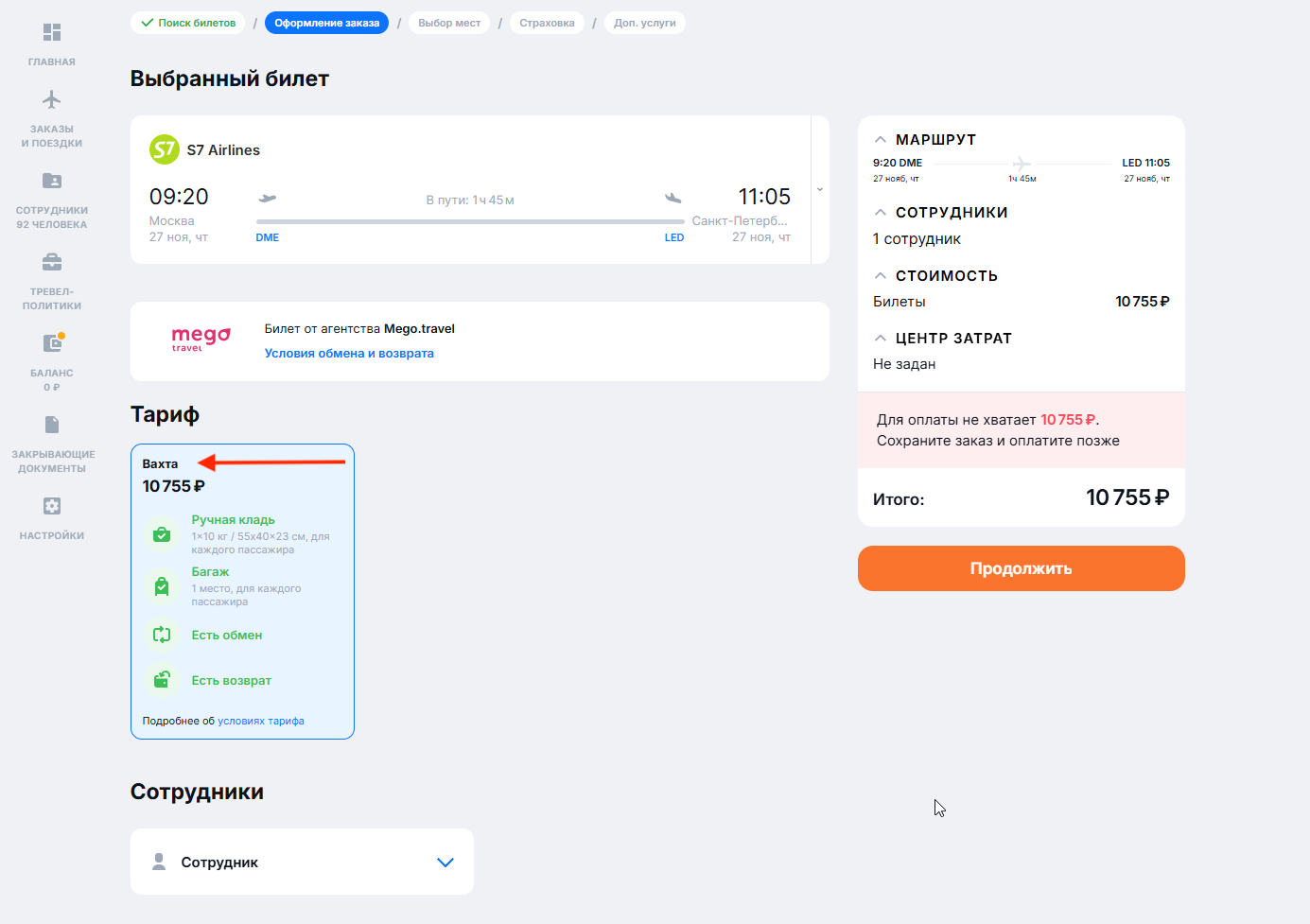Expand the Сотрудник dropdown
This screenshot has height=924, width=1310.
tap(445, 863)
